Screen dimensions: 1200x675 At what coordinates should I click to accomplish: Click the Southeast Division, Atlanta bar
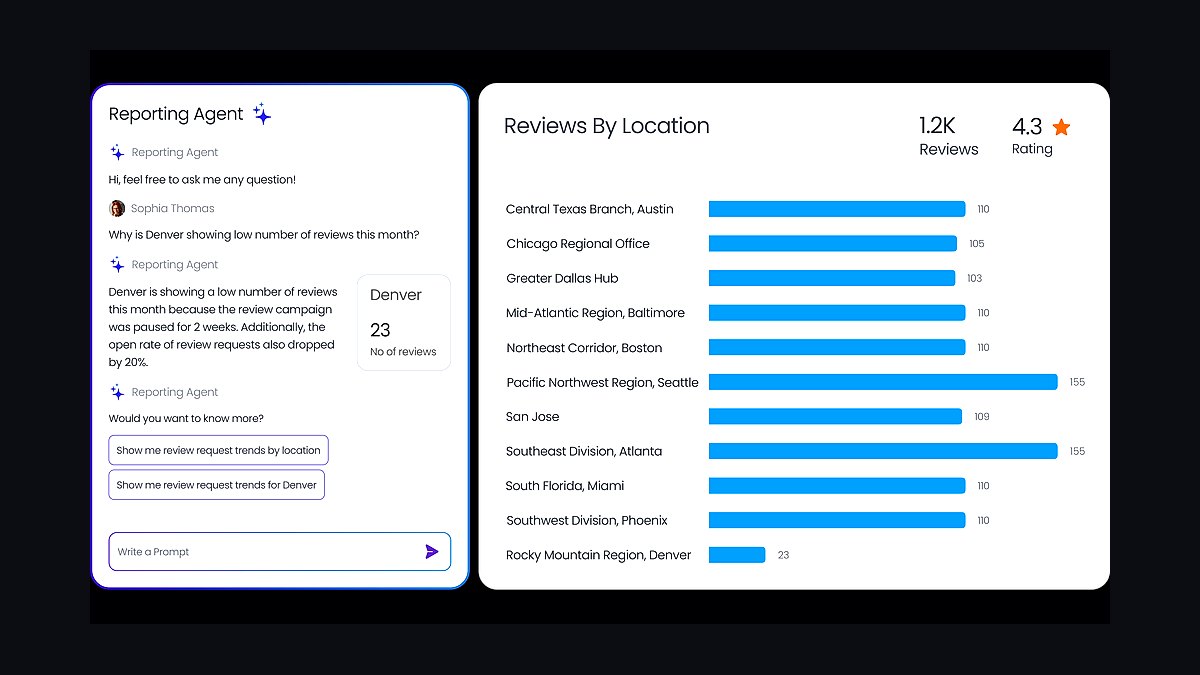tap(883, 451)
